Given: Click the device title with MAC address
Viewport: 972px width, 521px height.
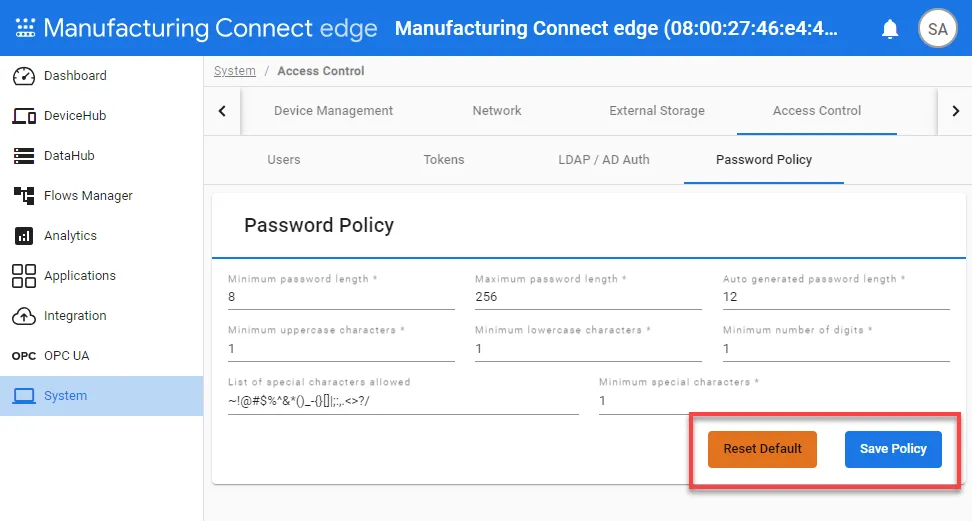Looking at the screenshot, I should (616, 29).
